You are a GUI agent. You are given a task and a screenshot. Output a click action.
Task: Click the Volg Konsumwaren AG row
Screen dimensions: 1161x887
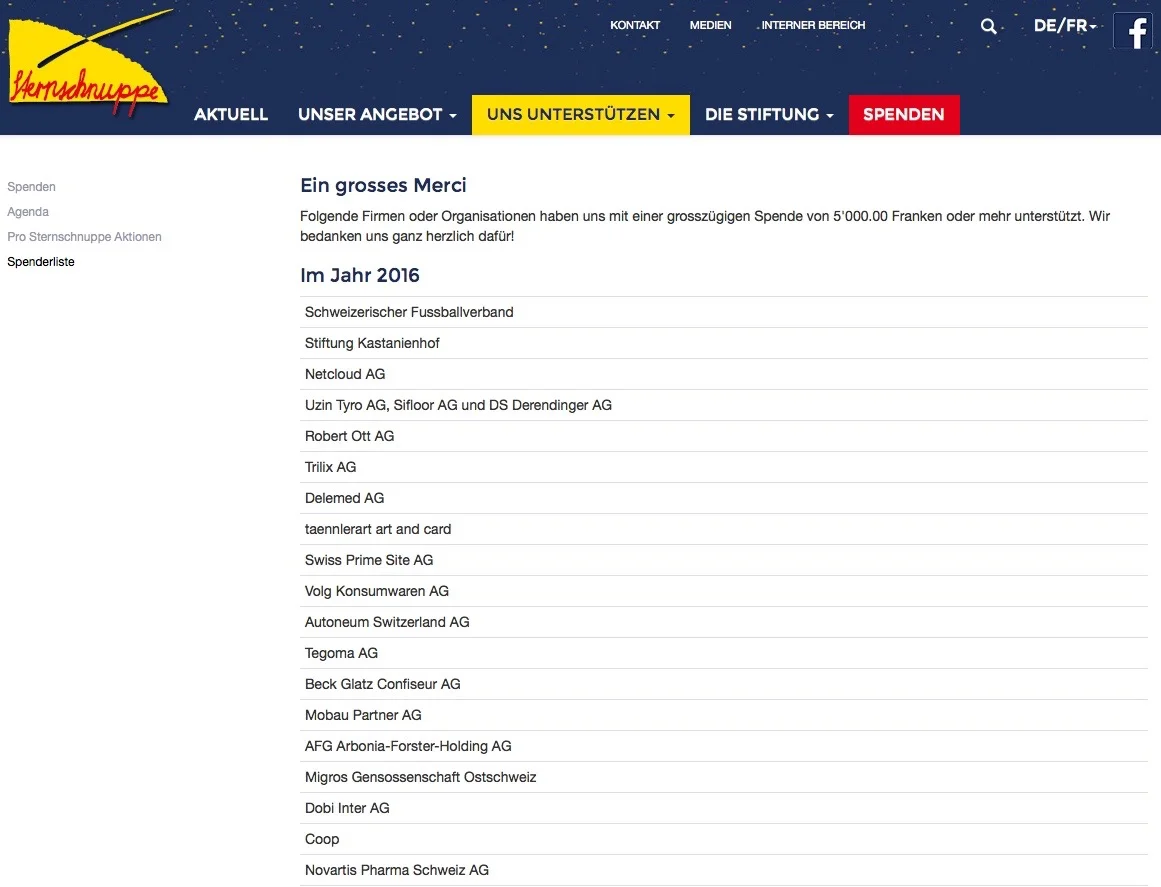pyautogui.click(x=723, y=592)
